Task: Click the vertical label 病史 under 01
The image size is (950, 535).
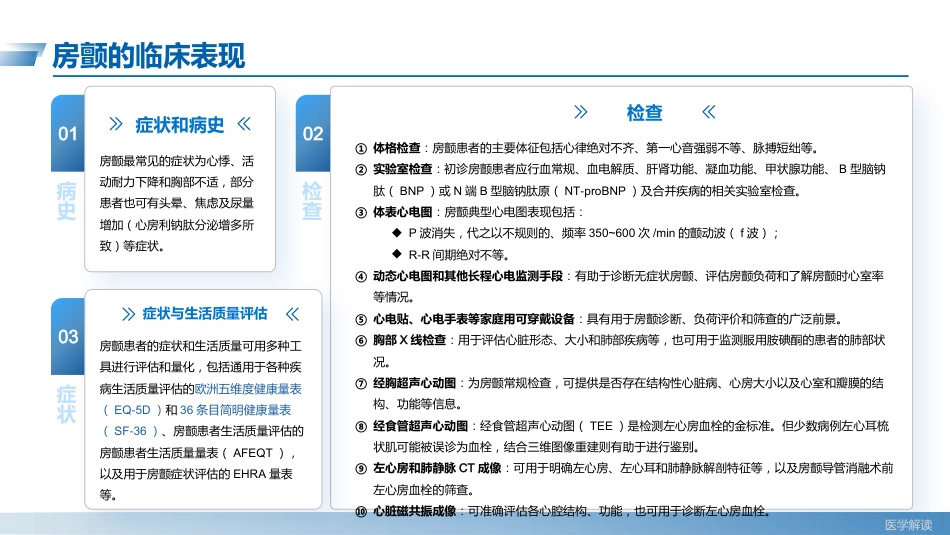Action: click(x=66, y=201)
